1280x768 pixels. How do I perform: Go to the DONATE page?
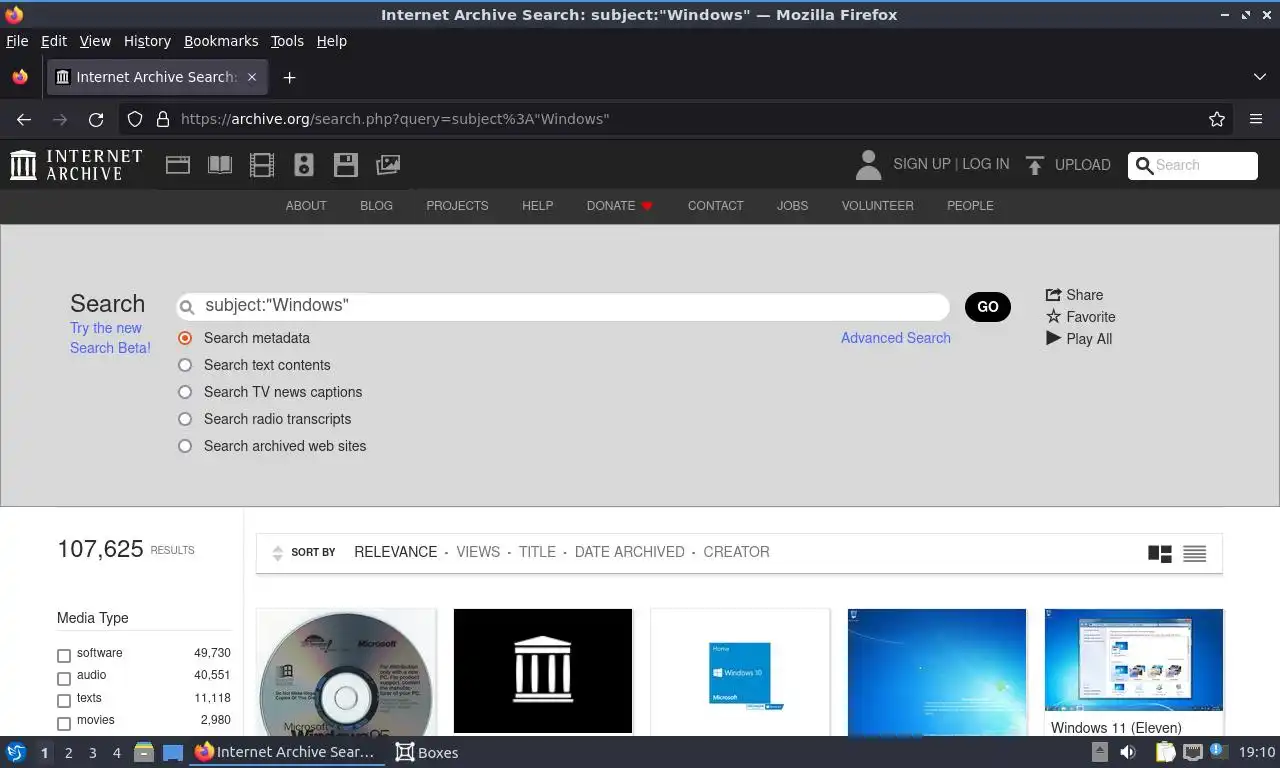tap(619, 206)
